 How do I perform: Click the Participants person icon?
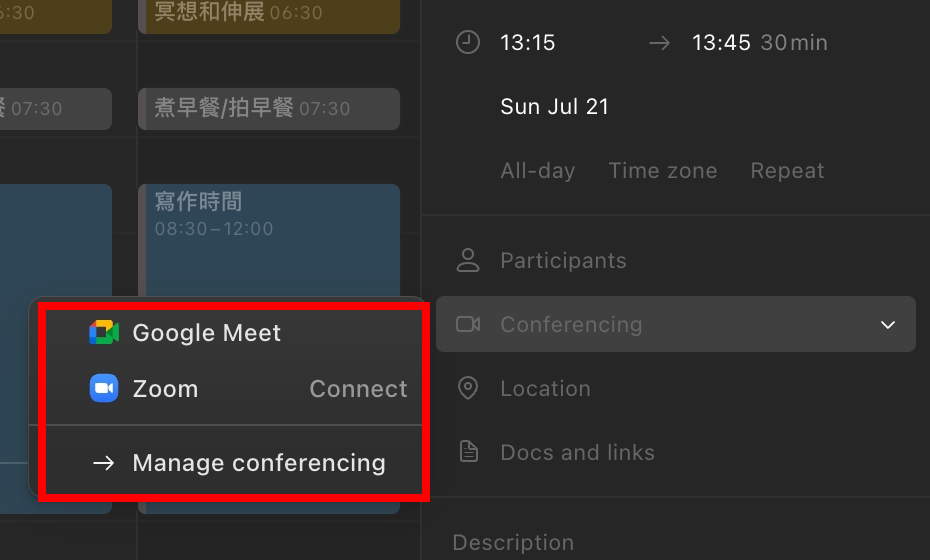[x=467, y=261]
